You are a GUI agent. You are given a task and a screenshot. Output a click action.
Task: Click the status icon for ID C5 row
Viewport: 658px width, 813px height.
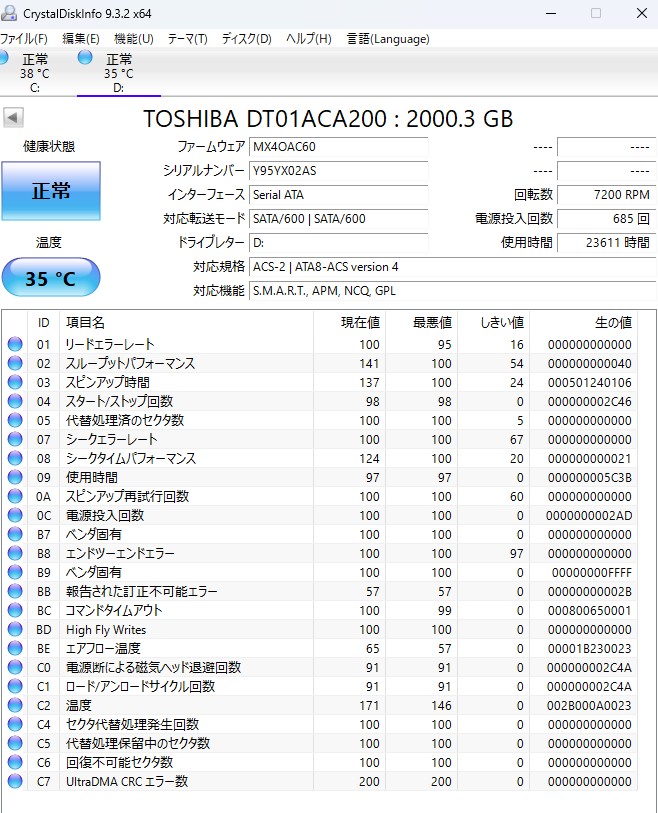click(15, 743)
